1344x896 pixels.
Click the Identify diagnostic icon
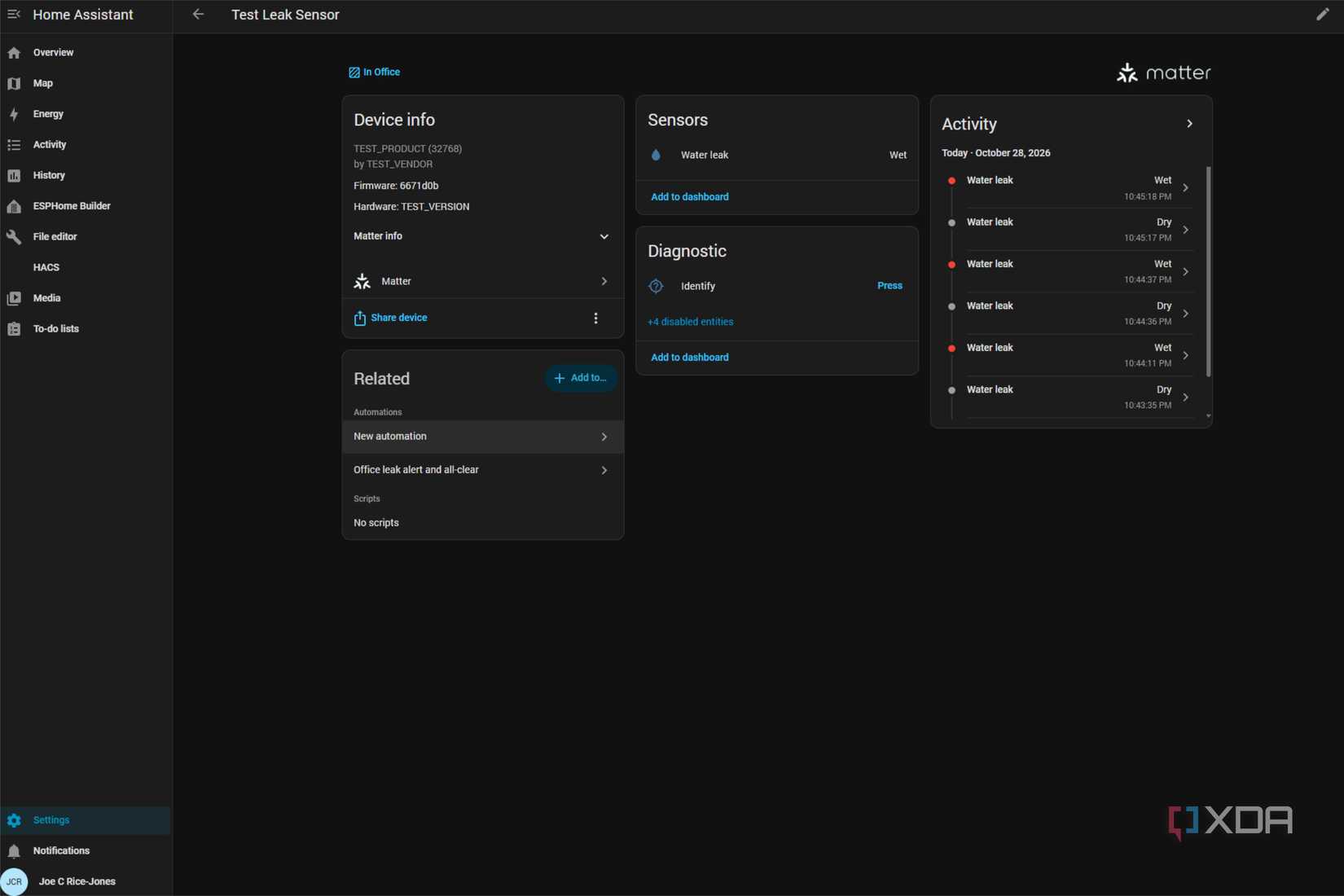click(x=656, y=286)
